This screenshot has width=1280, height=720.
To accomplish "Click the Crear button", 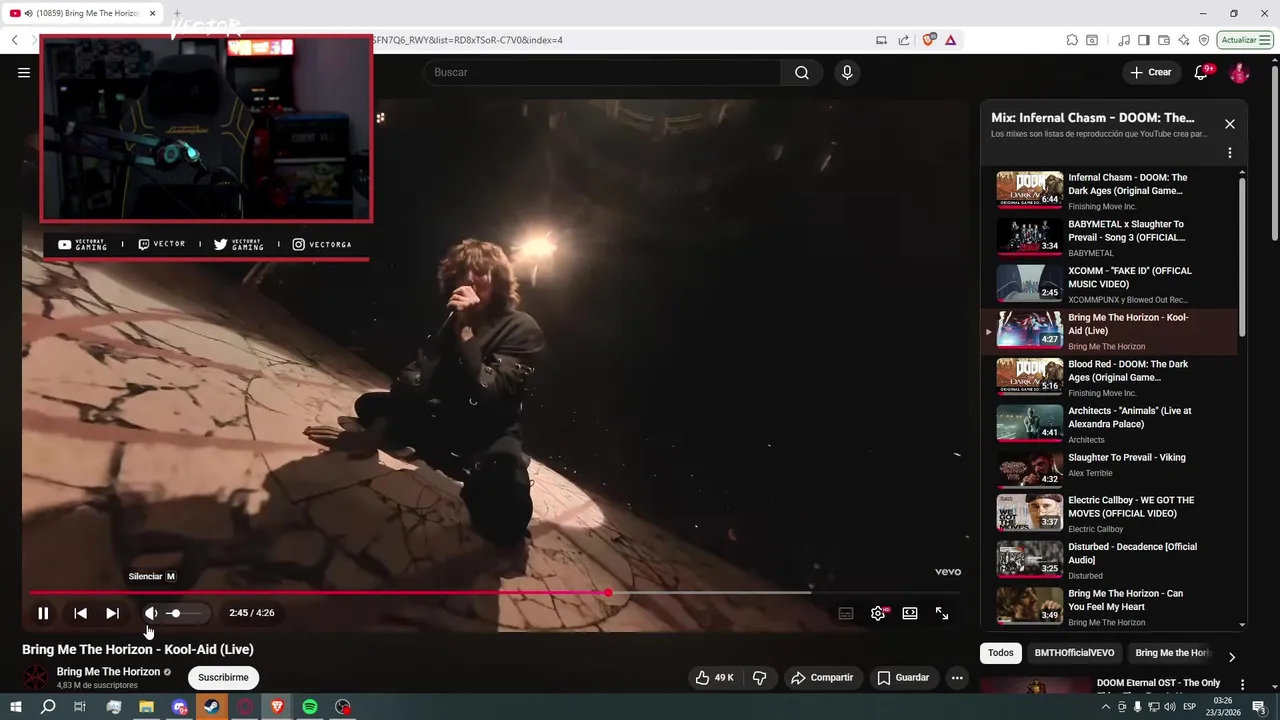I will [x=1150, y=72].
